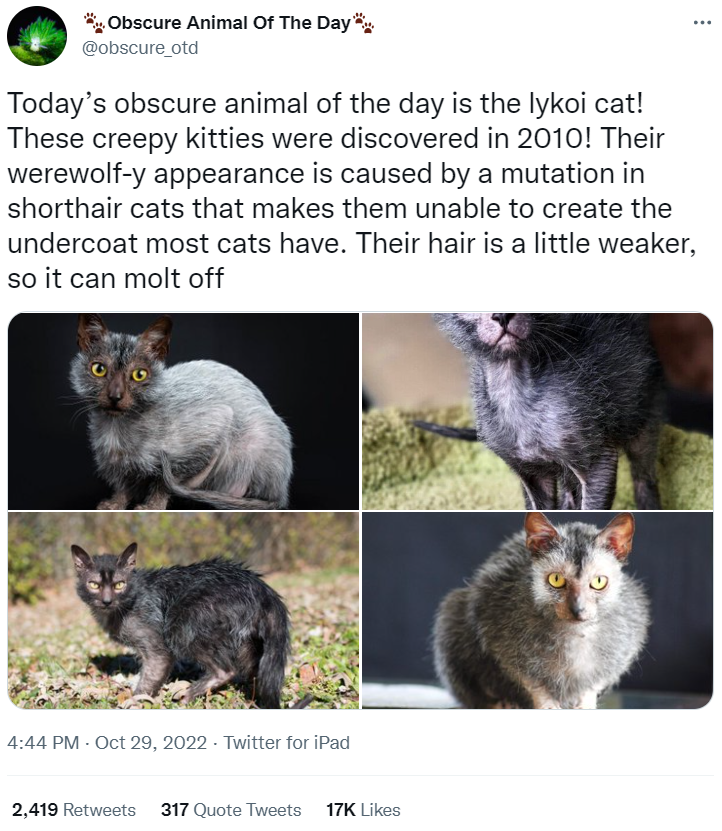
Task: Open the bottom-left black cat on grass photo
Action: 183,611
